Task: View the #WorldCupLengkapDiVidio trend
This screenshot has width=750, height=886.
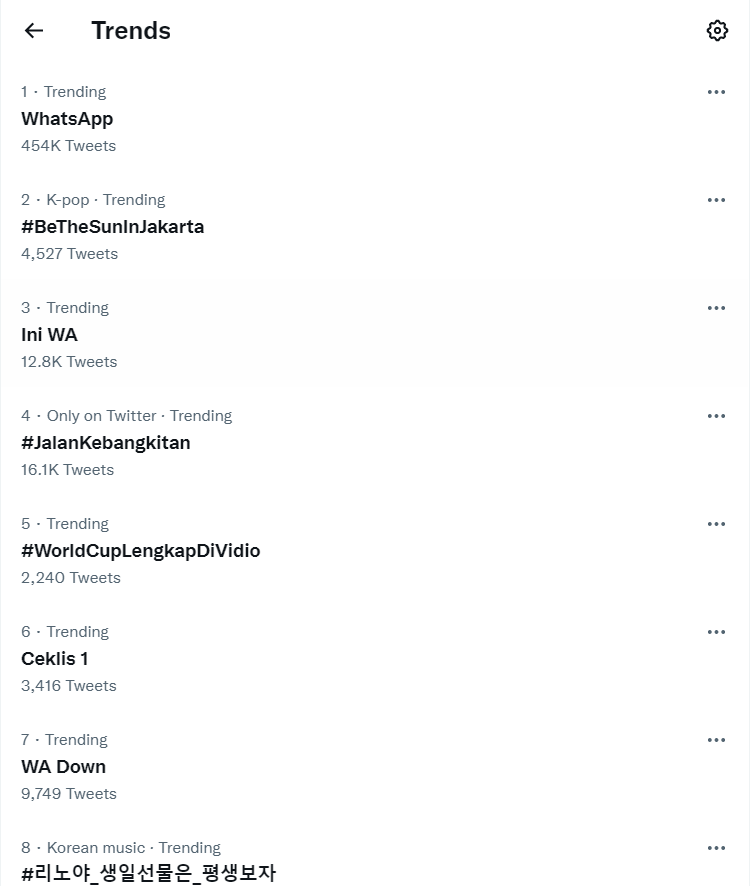Action: [x=141, y=550]
